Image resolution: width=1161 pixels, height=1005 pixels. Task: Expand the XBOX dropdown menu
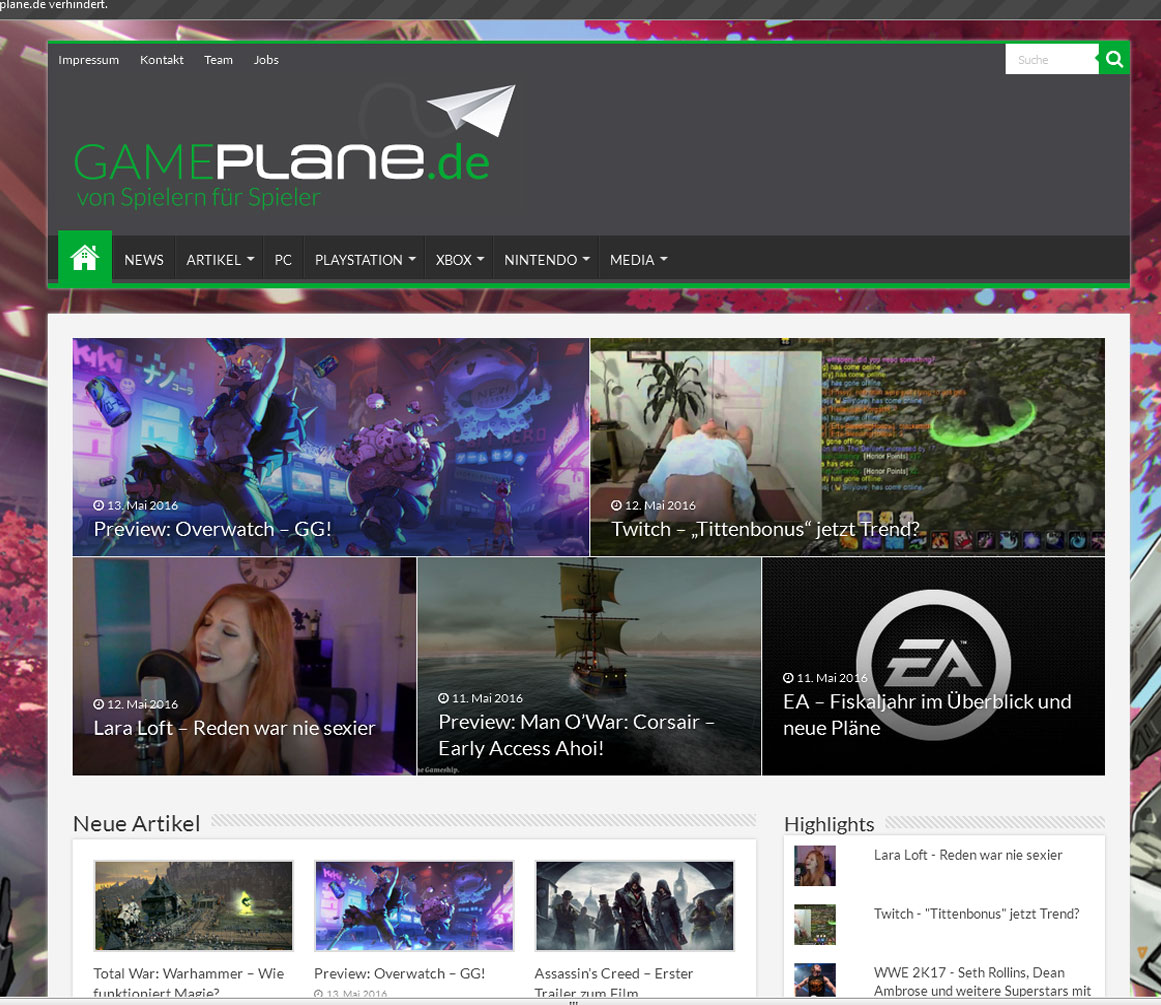[x=459, y=260]
